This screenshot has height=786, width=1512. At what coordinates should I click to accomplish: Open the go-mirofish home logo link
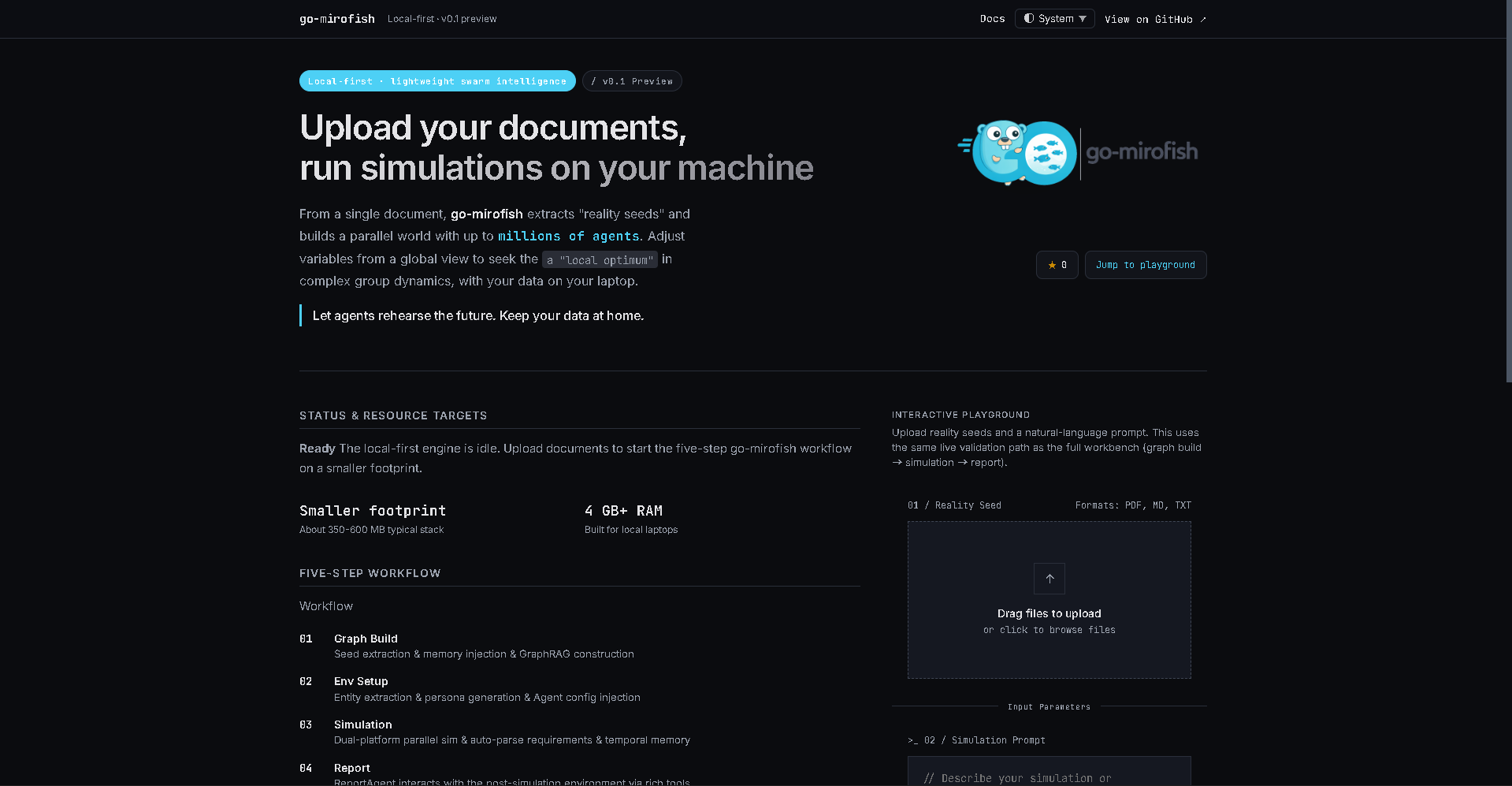point(337,19)
